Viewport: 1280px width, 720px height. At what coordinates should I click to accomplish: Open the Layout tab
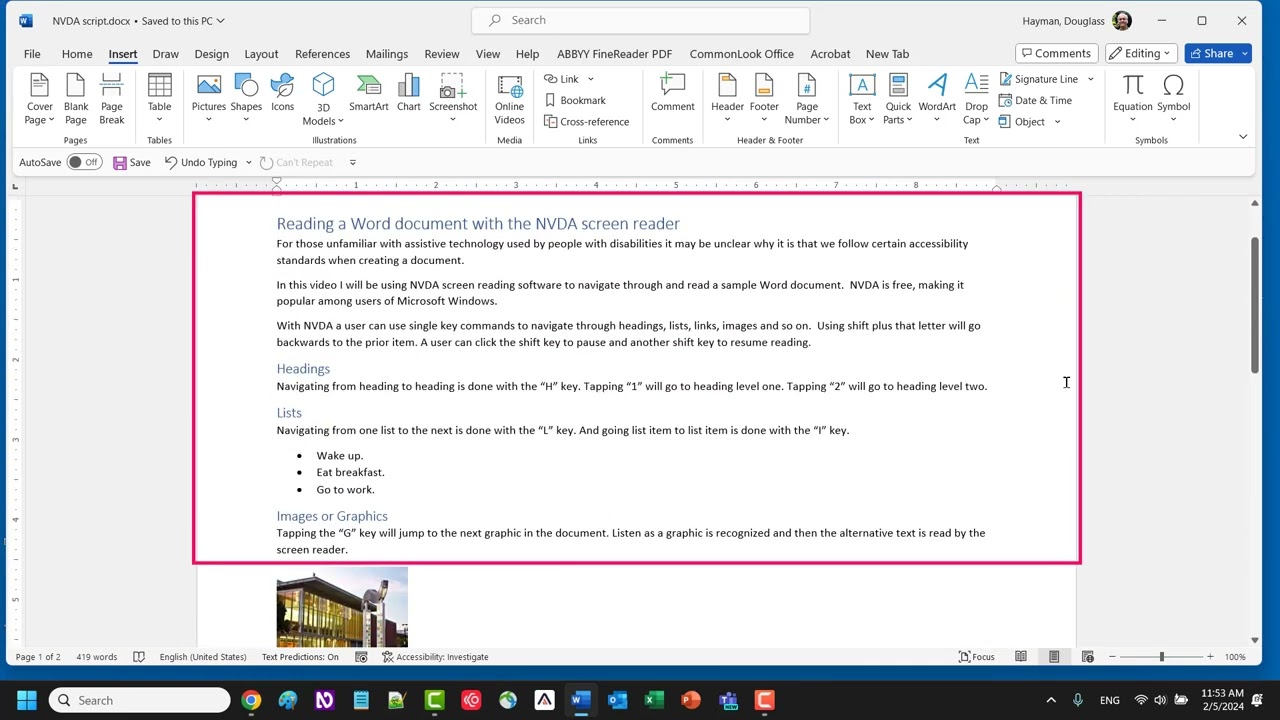tap(262, 54)
